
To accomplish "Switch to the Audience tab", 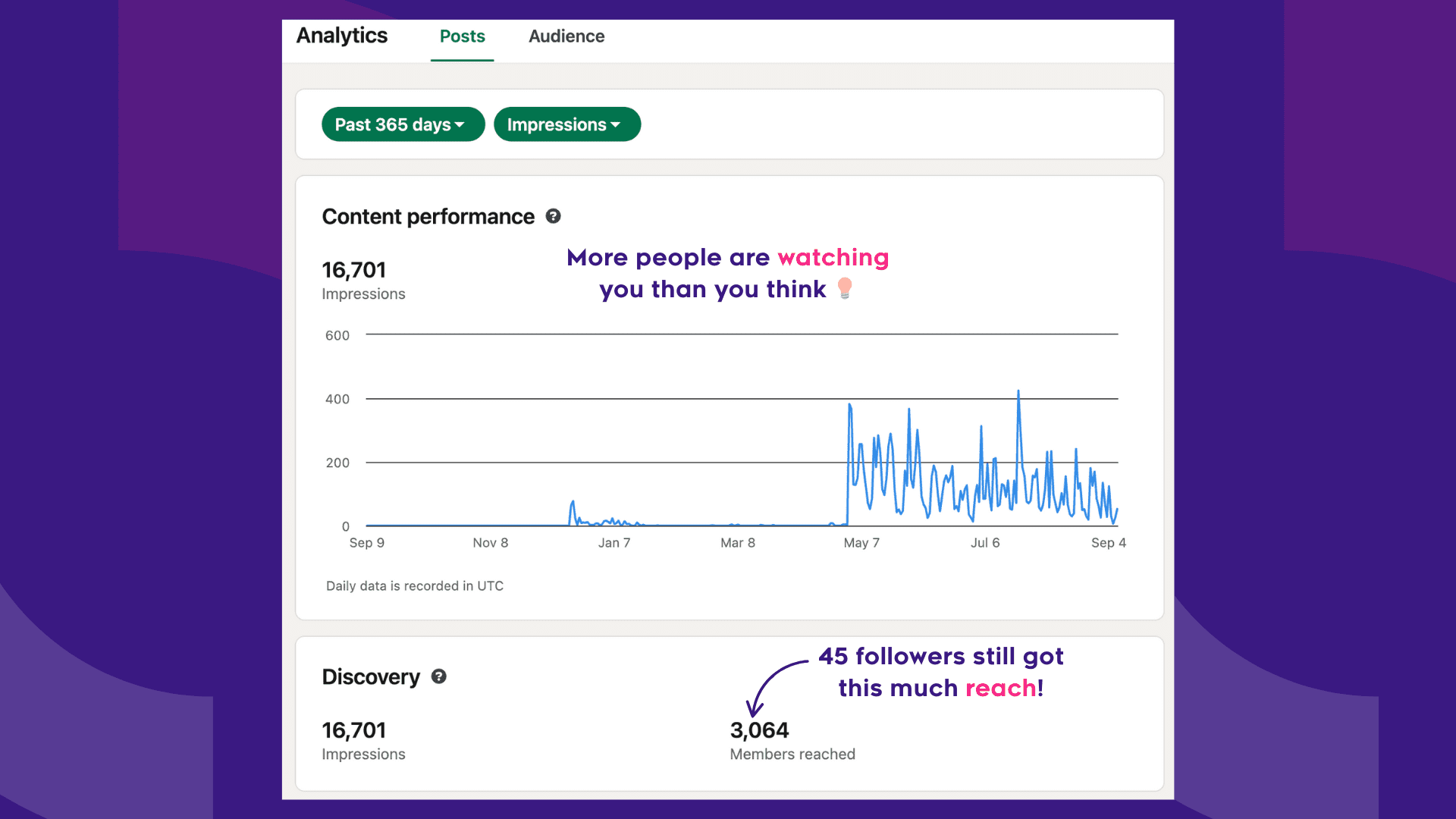I will coord(566,36).
